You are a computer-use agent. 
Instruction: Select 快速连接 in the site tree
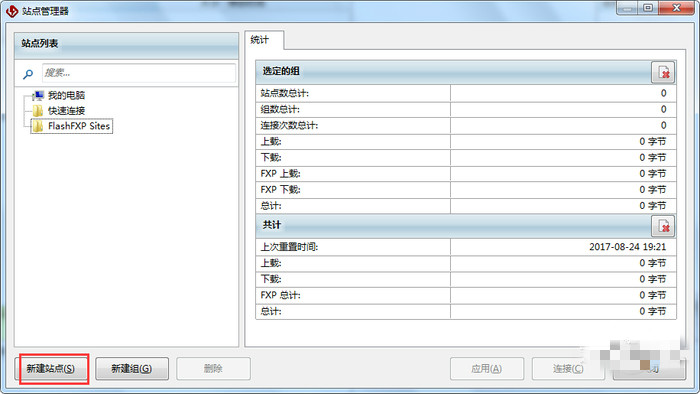tap(67, 111)
